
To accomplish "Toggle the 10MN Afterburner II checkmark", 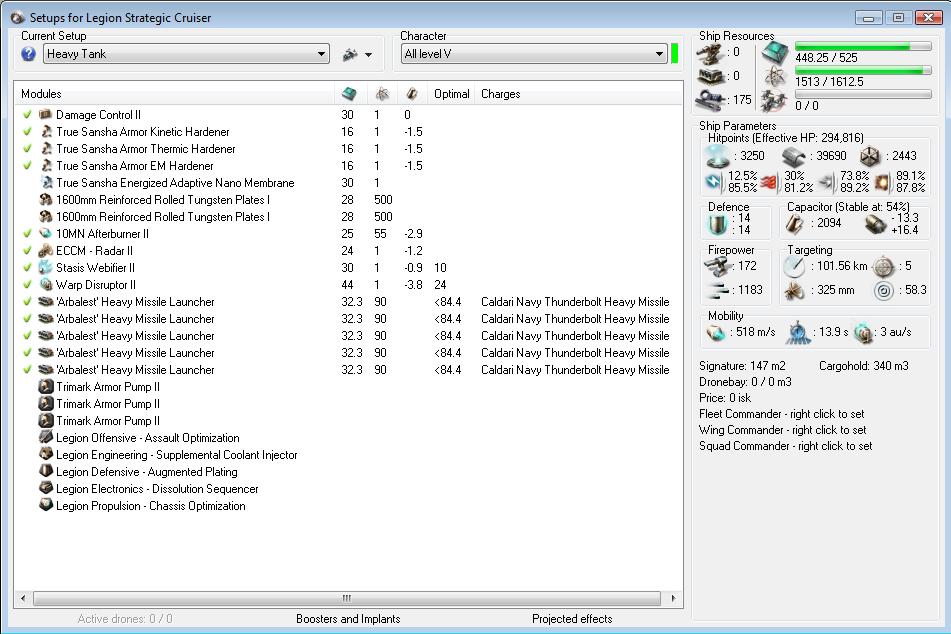I will pyautogui.click(x=27, y=233).
